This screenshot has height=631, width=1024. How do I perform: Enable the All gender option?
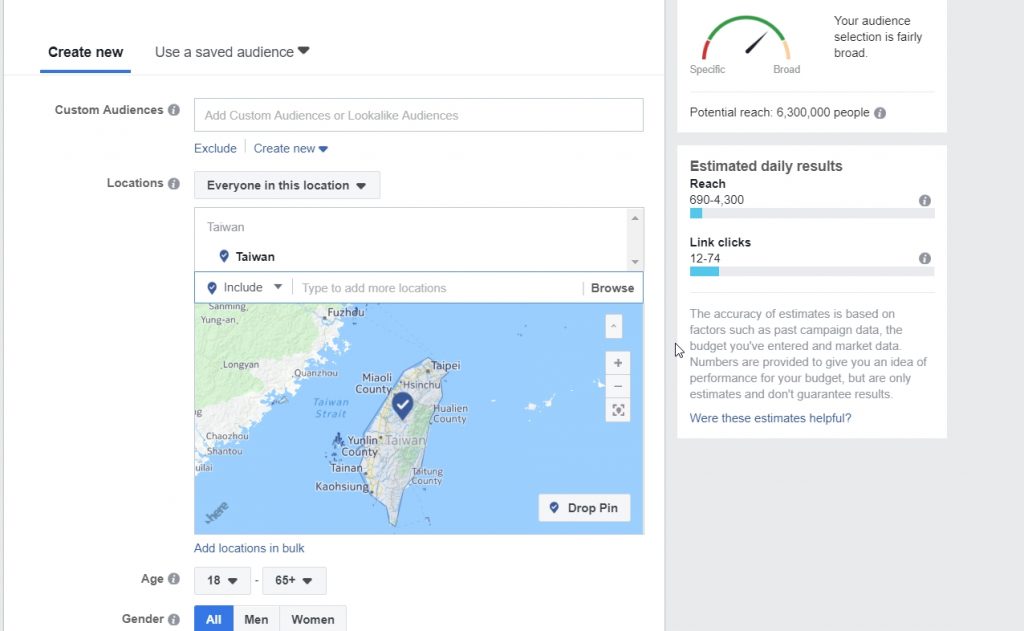(213, 619)
